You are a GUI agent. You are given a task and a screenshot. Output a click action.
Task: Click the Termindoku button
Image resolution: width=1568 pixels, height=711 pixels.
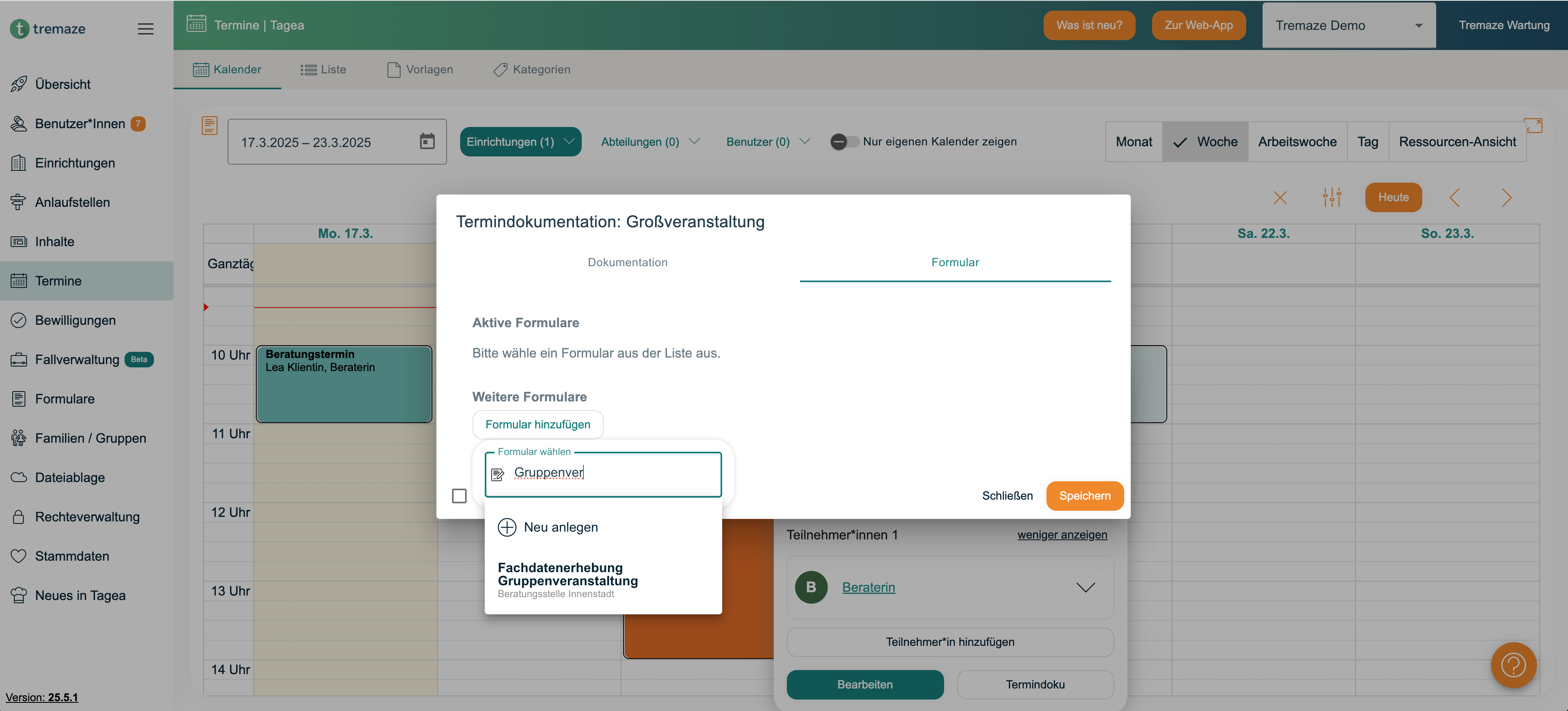pyautogui.click(x=1035, y=685)
